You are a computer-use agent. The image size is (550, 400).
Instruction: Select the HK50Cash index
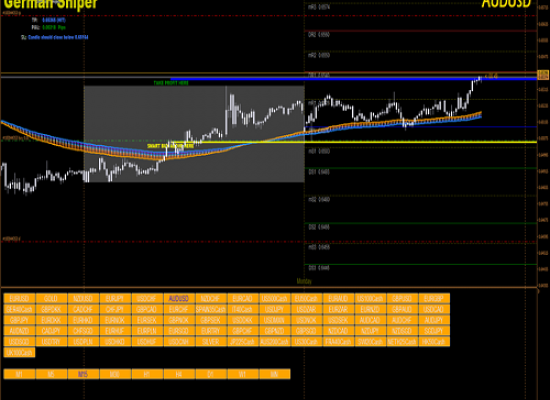pos(434,341)
